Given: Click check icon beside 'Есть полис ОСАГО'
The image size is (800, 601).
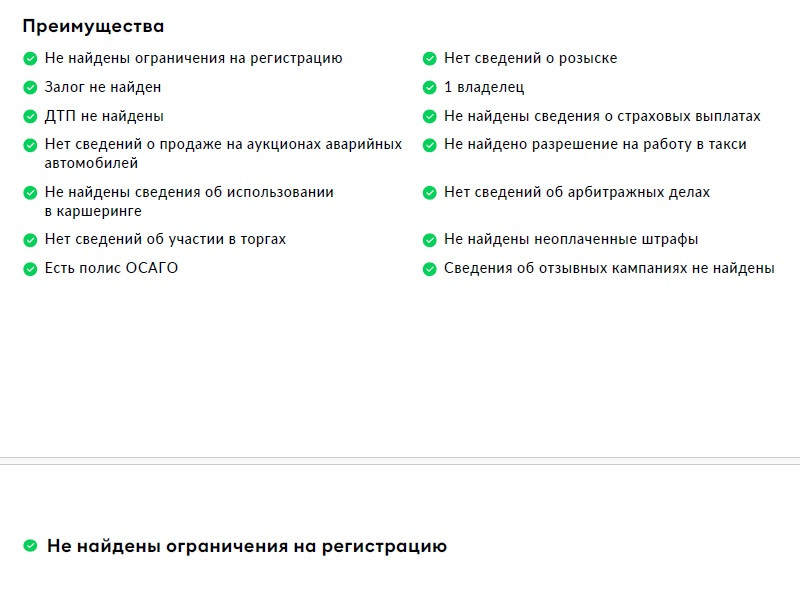Looking at the screenshot, I should tap(30, 269).
